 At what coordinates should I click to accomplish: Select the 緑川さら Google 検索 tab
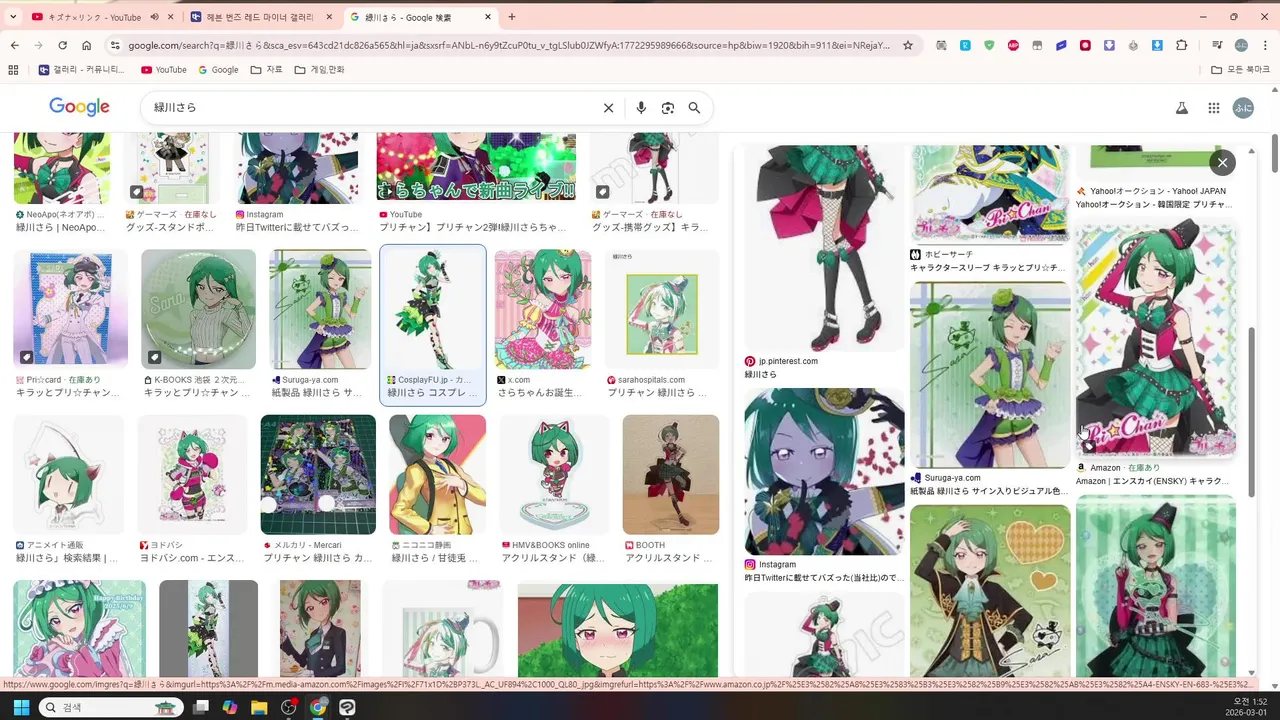pyautogui.click(x=419, y=17)
